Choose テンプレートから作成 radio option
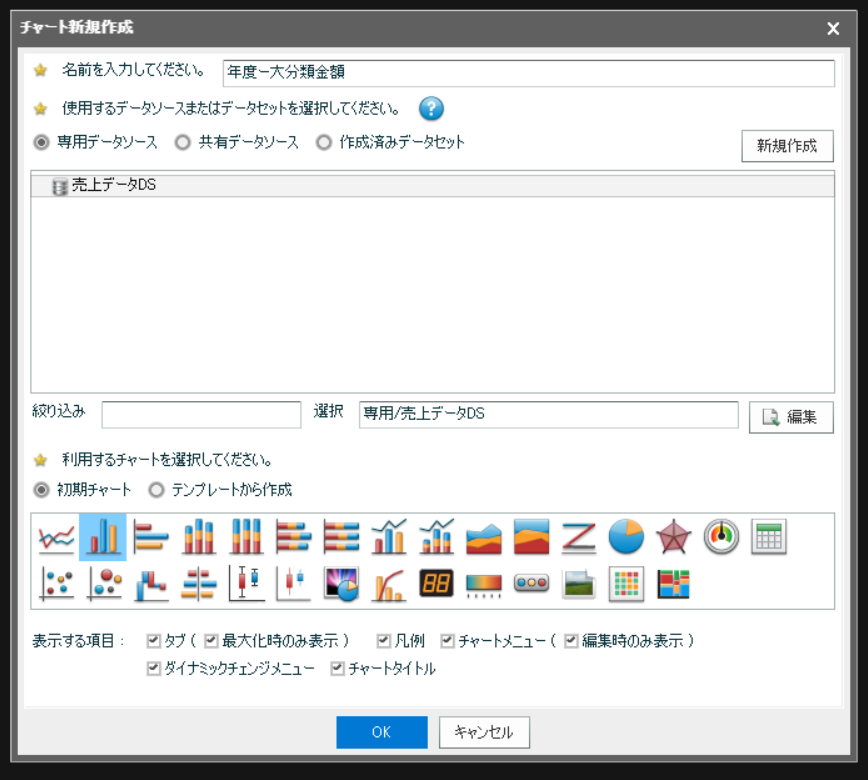This screenshot has width=868, height=780. 157,490
